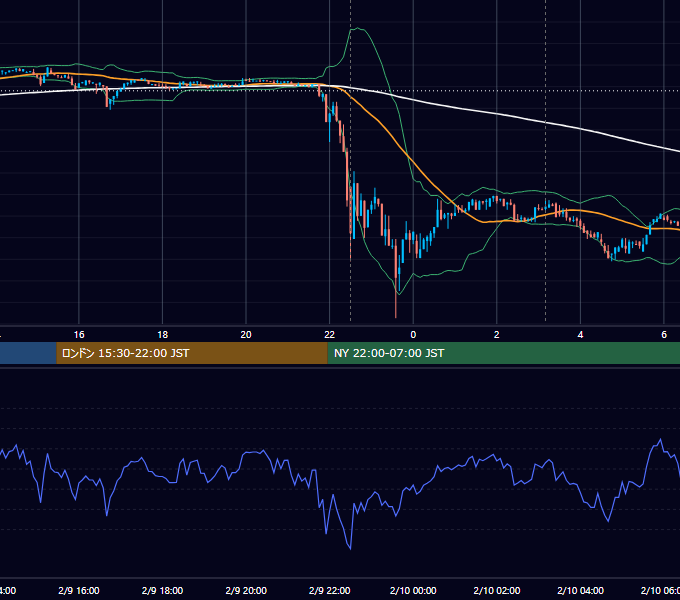Viewport: 680px width, 600px height.
Task: Click hour label 6 on upper axis
Action: tap(664, 335)
